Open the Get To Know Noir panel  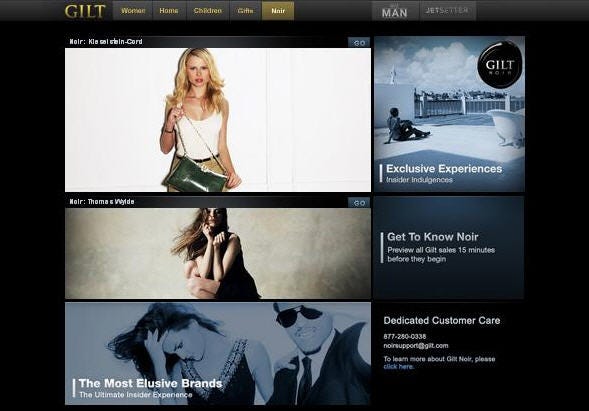point(449,248)
